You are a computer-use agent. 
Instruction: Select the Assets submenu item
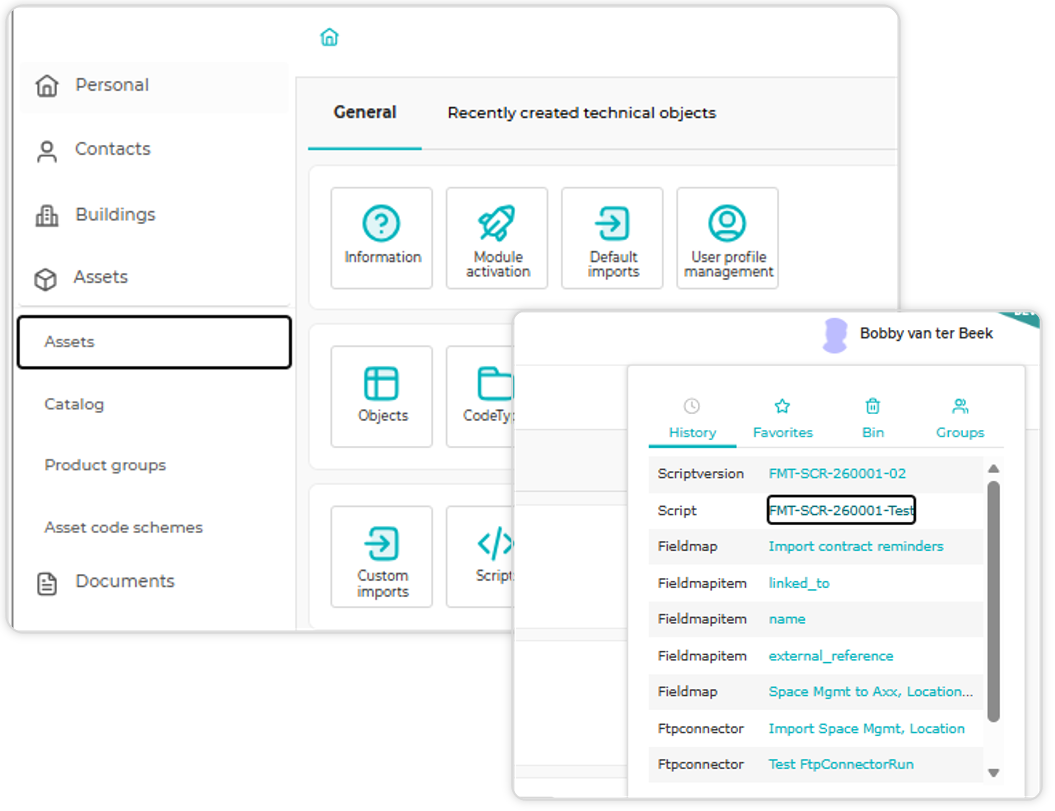tap(154, 342)
